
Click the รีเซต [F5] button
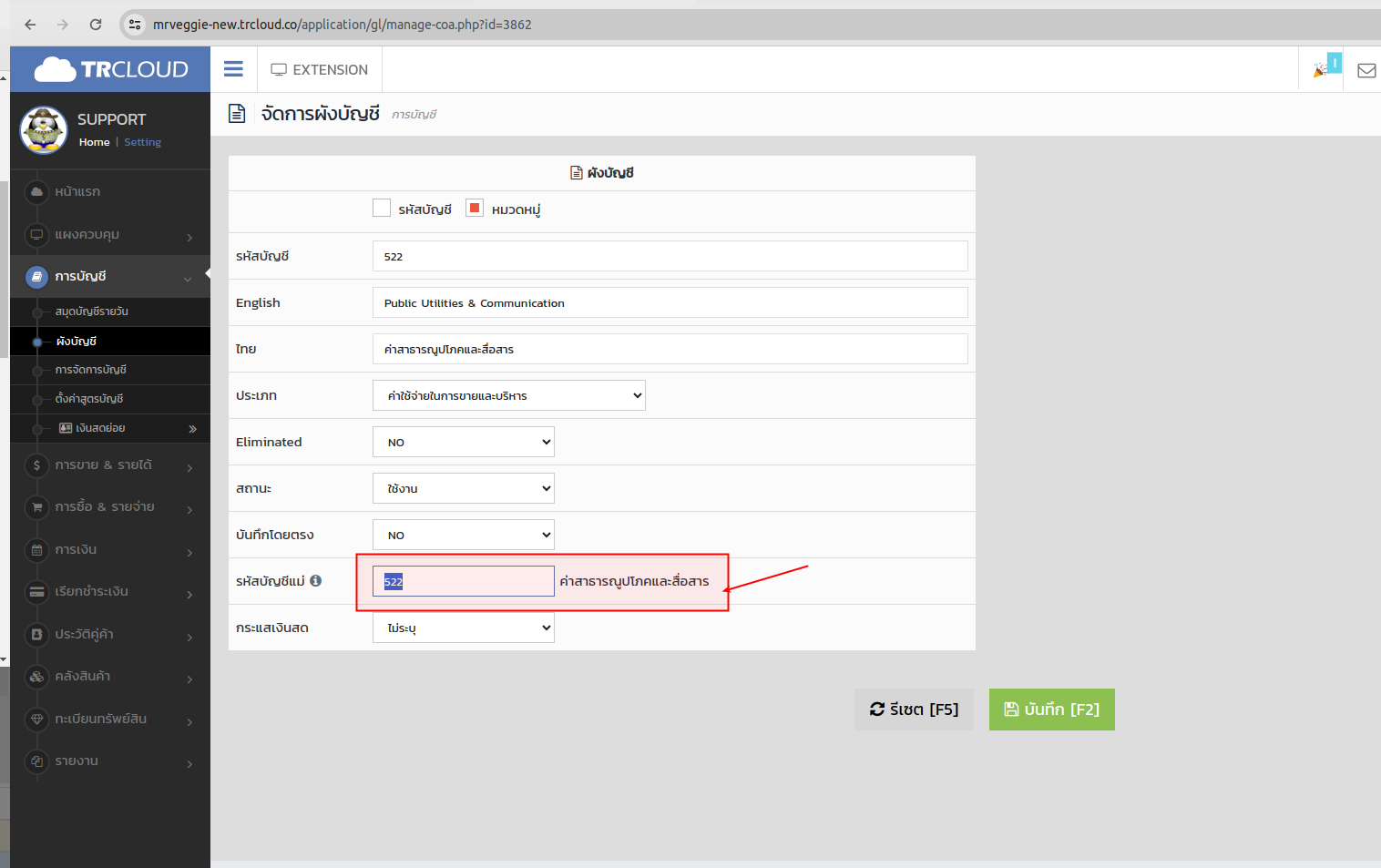click(x=914, y=710)
